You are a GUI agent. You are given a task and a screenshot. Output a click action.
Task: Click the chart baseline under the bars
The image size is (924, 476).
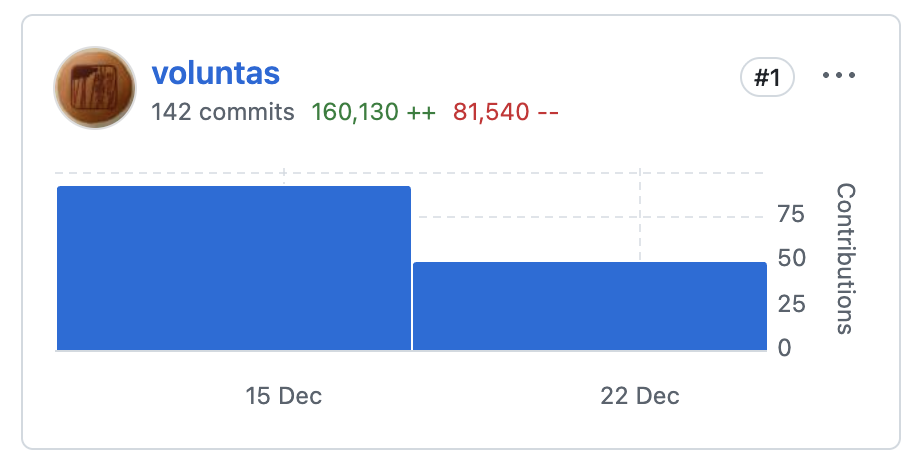[x=411, y=351]
